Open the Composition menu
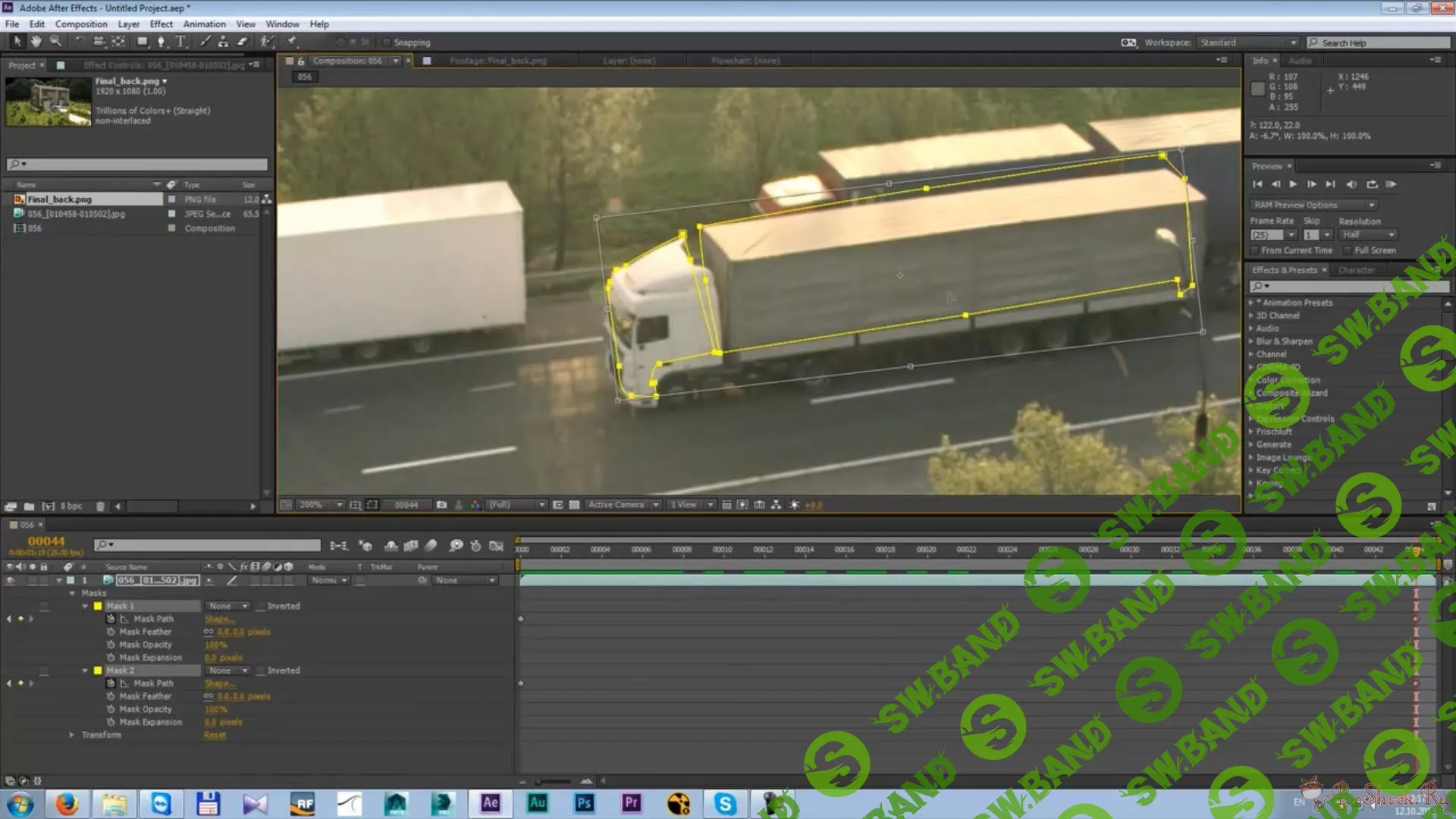 pos(81,24)
